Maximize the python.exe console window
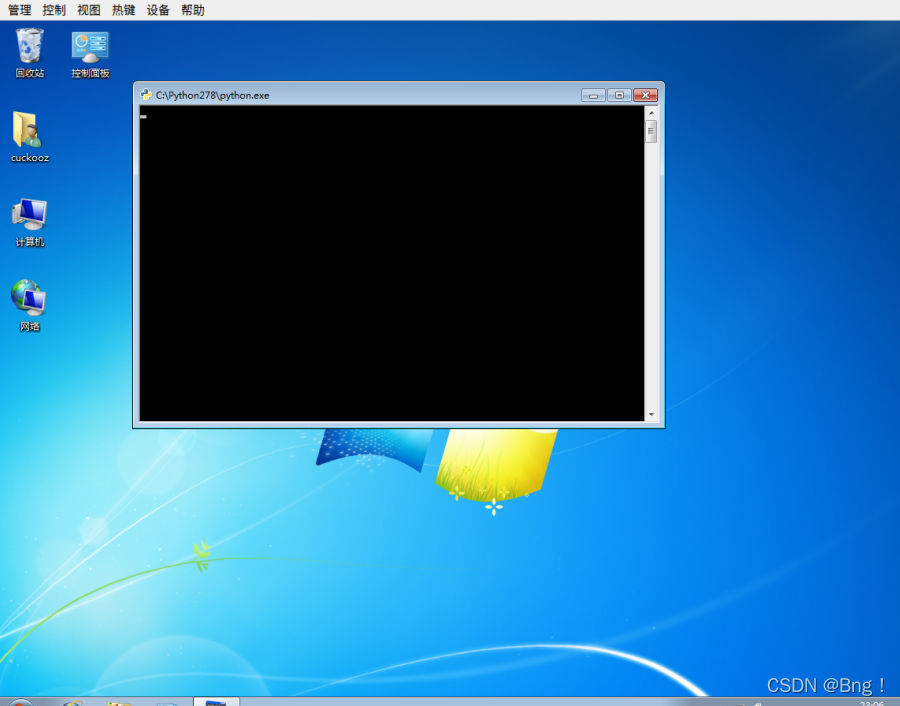Viewport: 900px width, 706px height. click(x=619, y=95)
